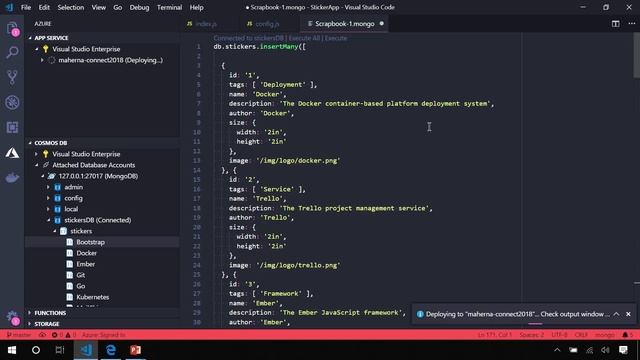Image resolution: width=640 pixels, height=360 pixels.
Task: Switch to the config.js tab
Action: [267, 24]
